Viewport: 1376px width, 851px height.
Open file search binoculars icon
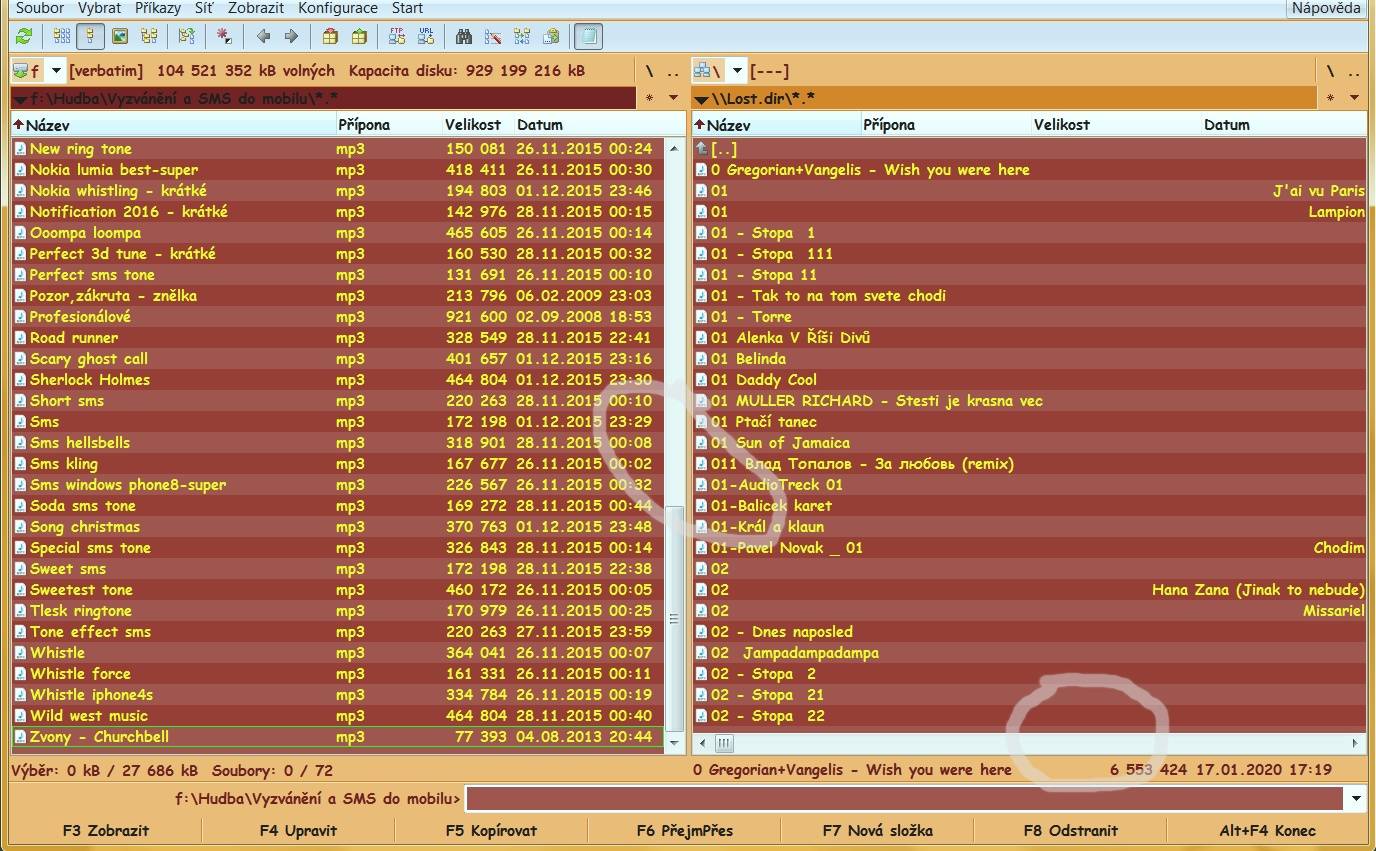pyautogui.click(x=464, y=37)
